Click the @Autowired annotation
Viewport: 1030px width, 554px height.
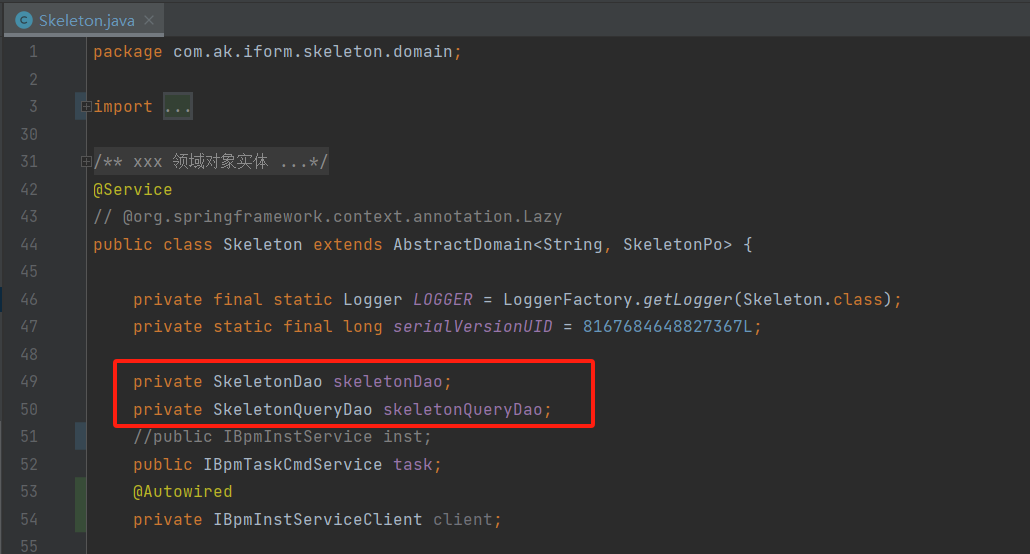tap(182, 492)
